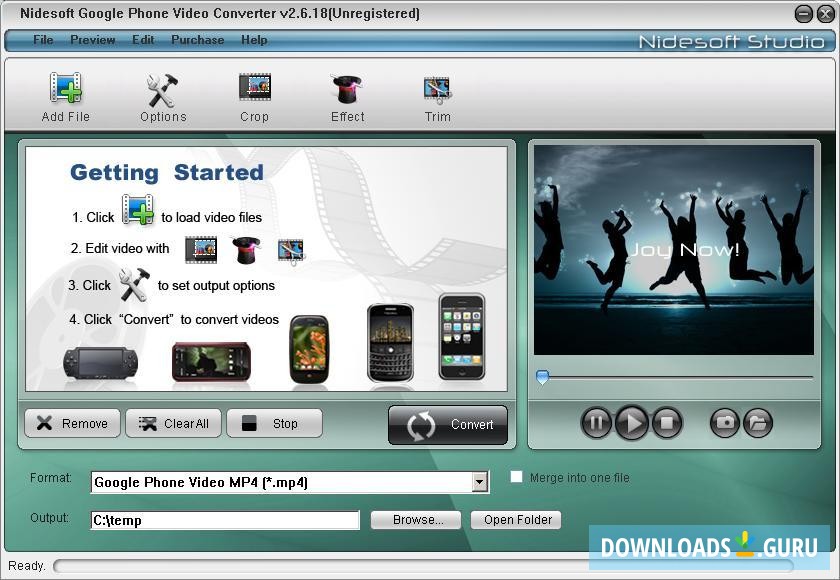The image size is (840, 580).
Task: Open the File menu
Action: point(43,40)
